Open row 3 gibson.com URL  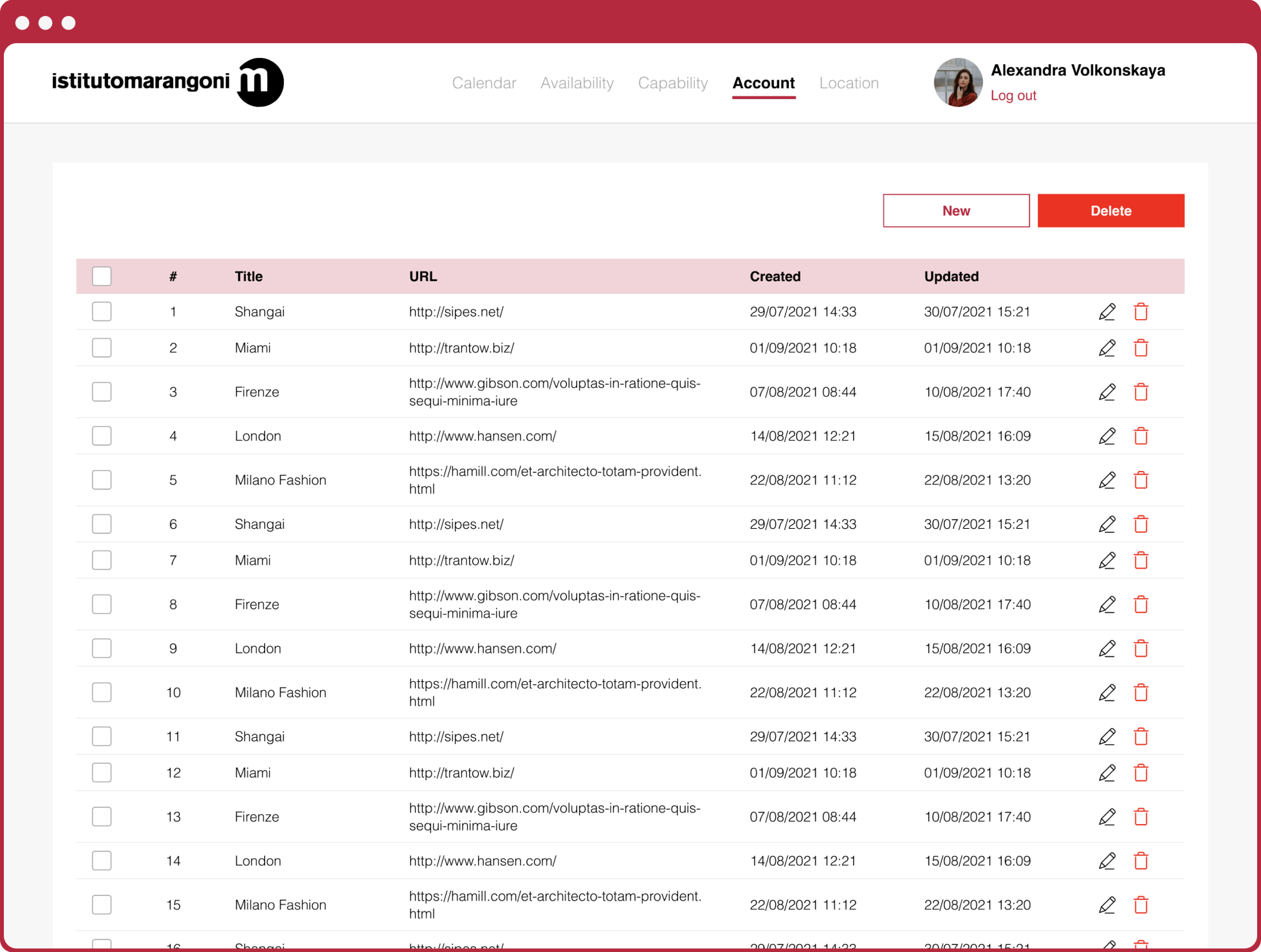tap(555, 392)
